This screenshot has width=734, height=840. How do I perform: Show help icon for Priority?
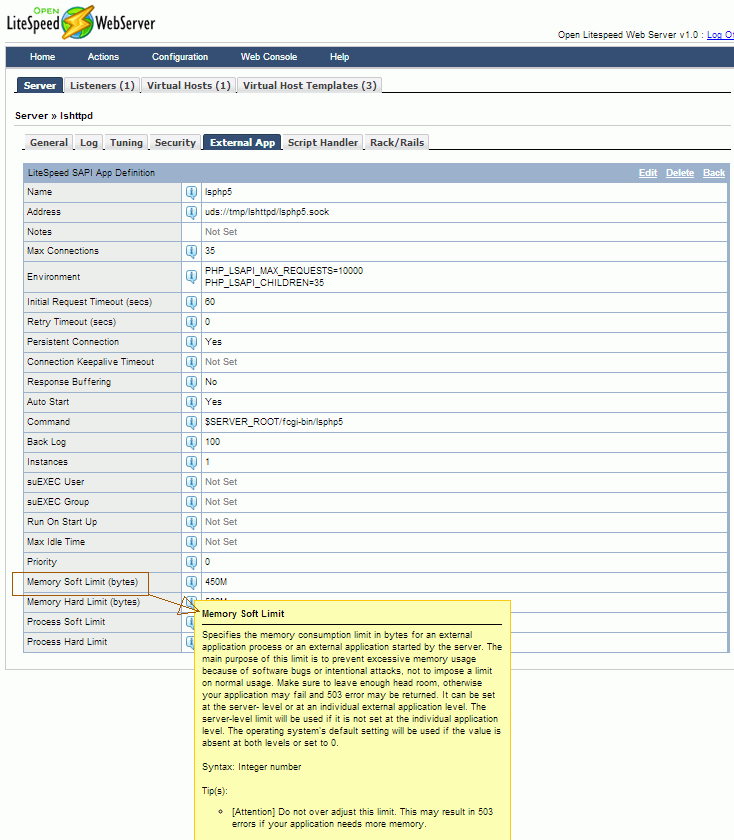(191, 562)
